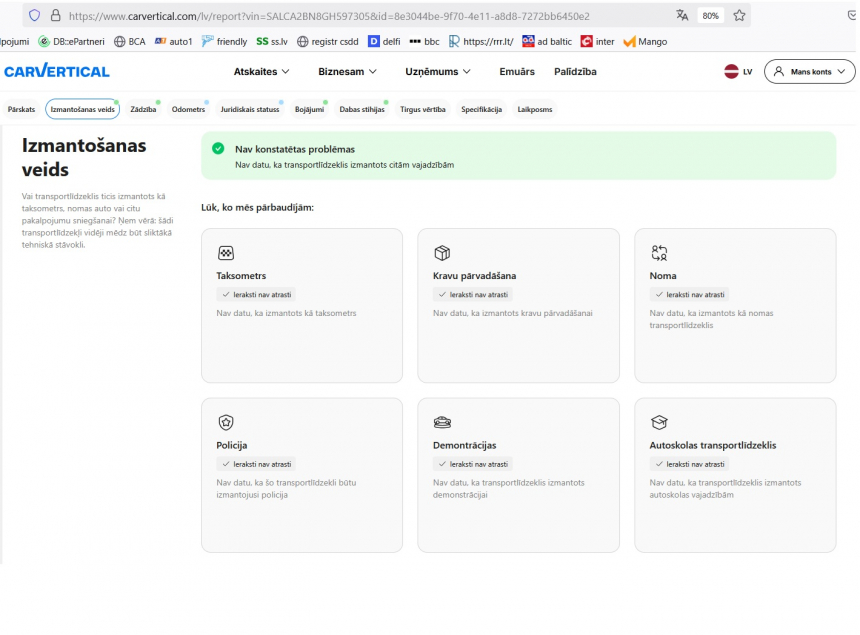Viewport: 860px width, 635px height.
Task: Open the bbc bookmark
Action: 425,42
